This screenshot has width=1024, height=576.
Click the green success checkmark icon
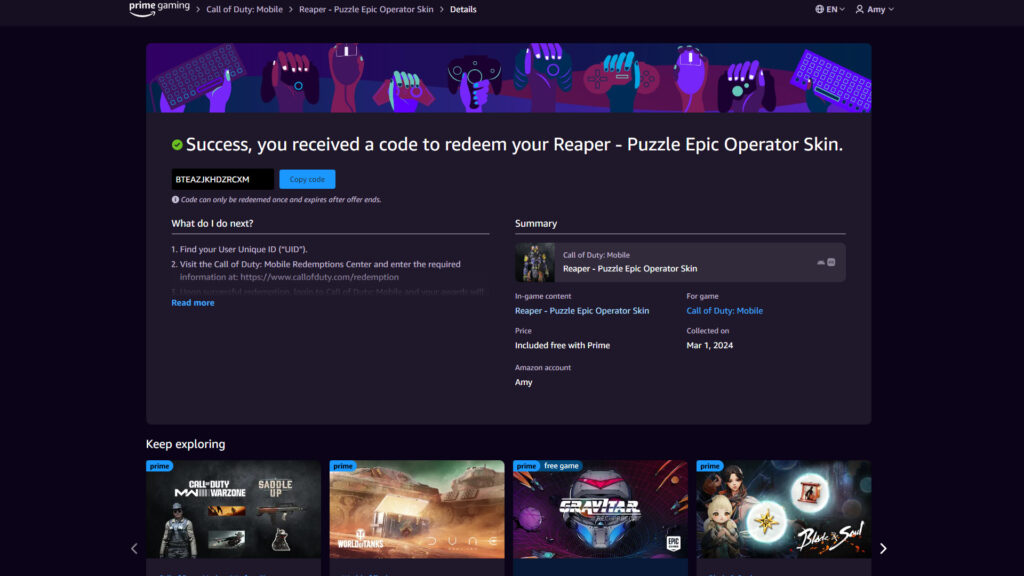[x=177, y=144]
